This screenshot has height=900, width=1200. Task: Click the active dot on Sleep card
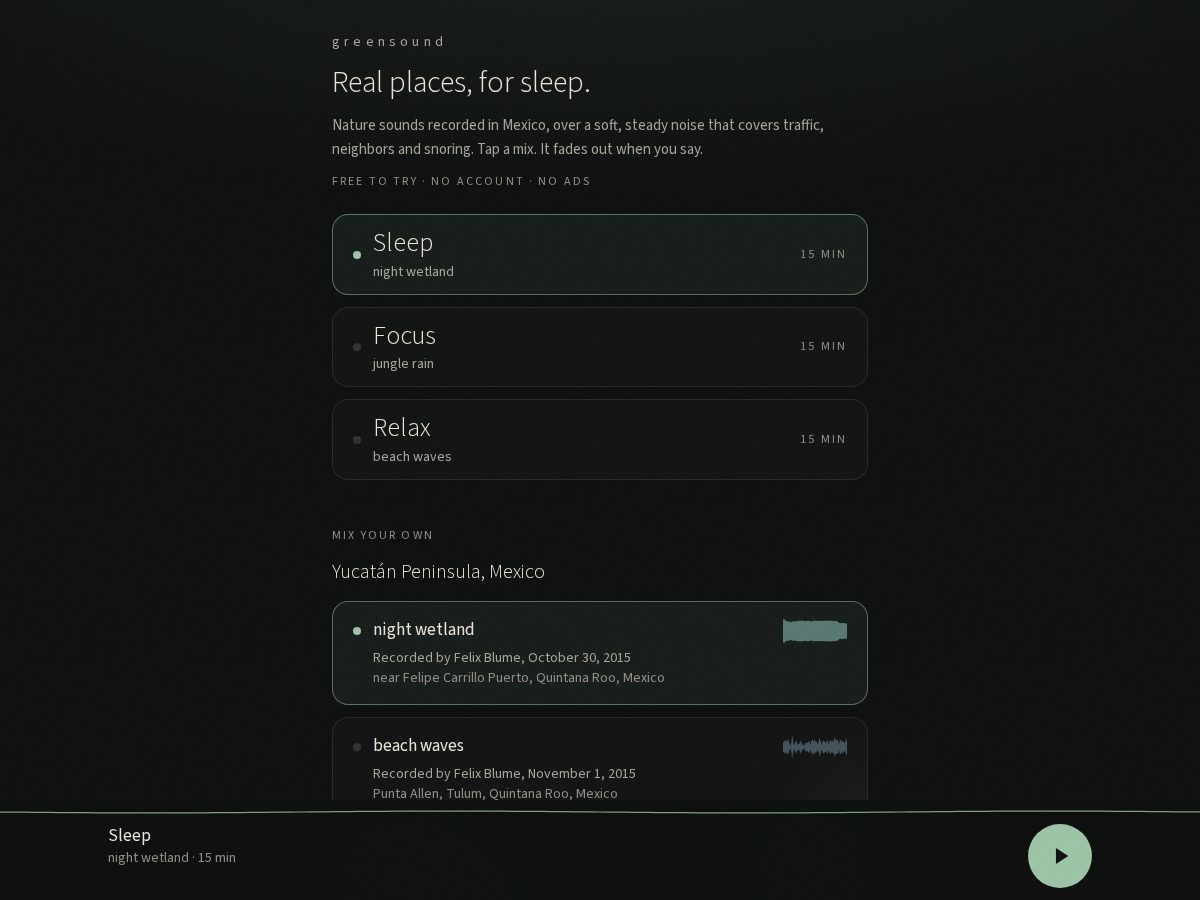click(357, 255)
